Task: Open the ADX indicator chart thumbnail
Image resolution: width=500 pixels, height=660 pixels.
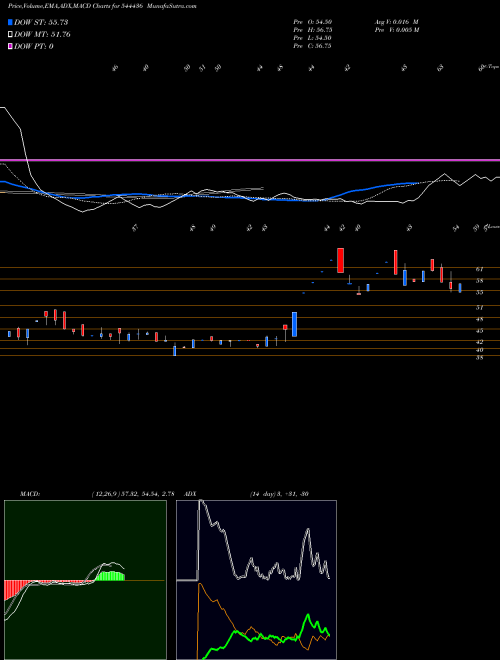Action: pos(256,580)
